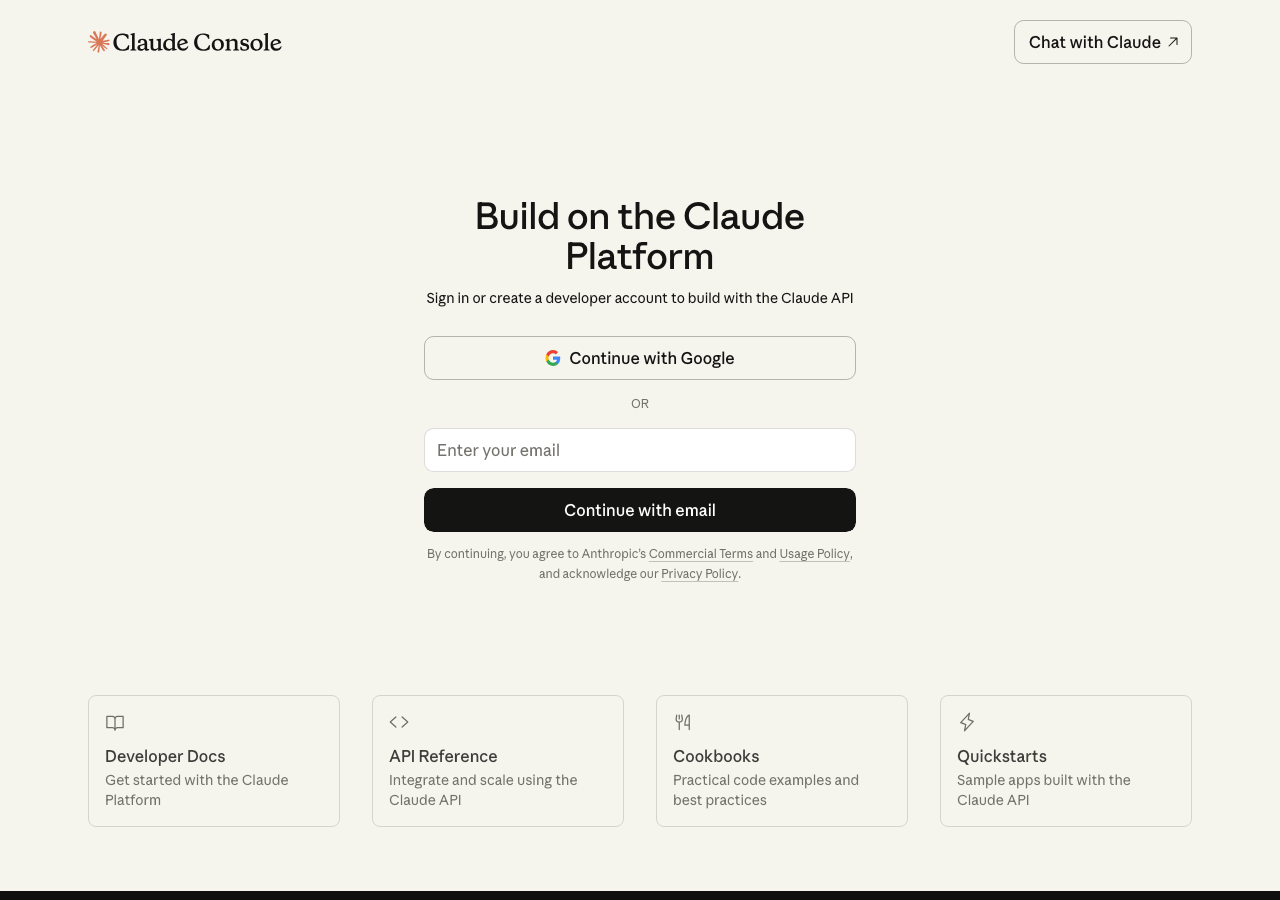Image resolution: width=1280 pixels, height=900 pixels.
Task: Open the Cookbooks card title
Action: coord(716,756)
